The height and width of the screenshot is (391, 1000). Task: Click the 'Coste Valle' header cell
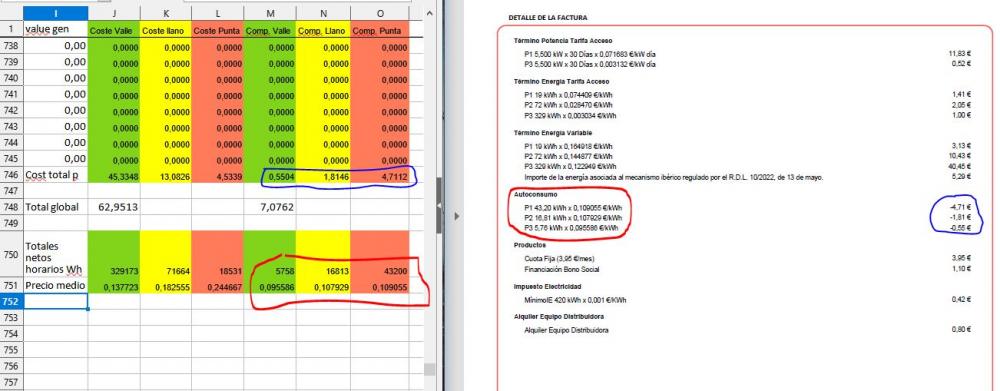tap(114, 29)
